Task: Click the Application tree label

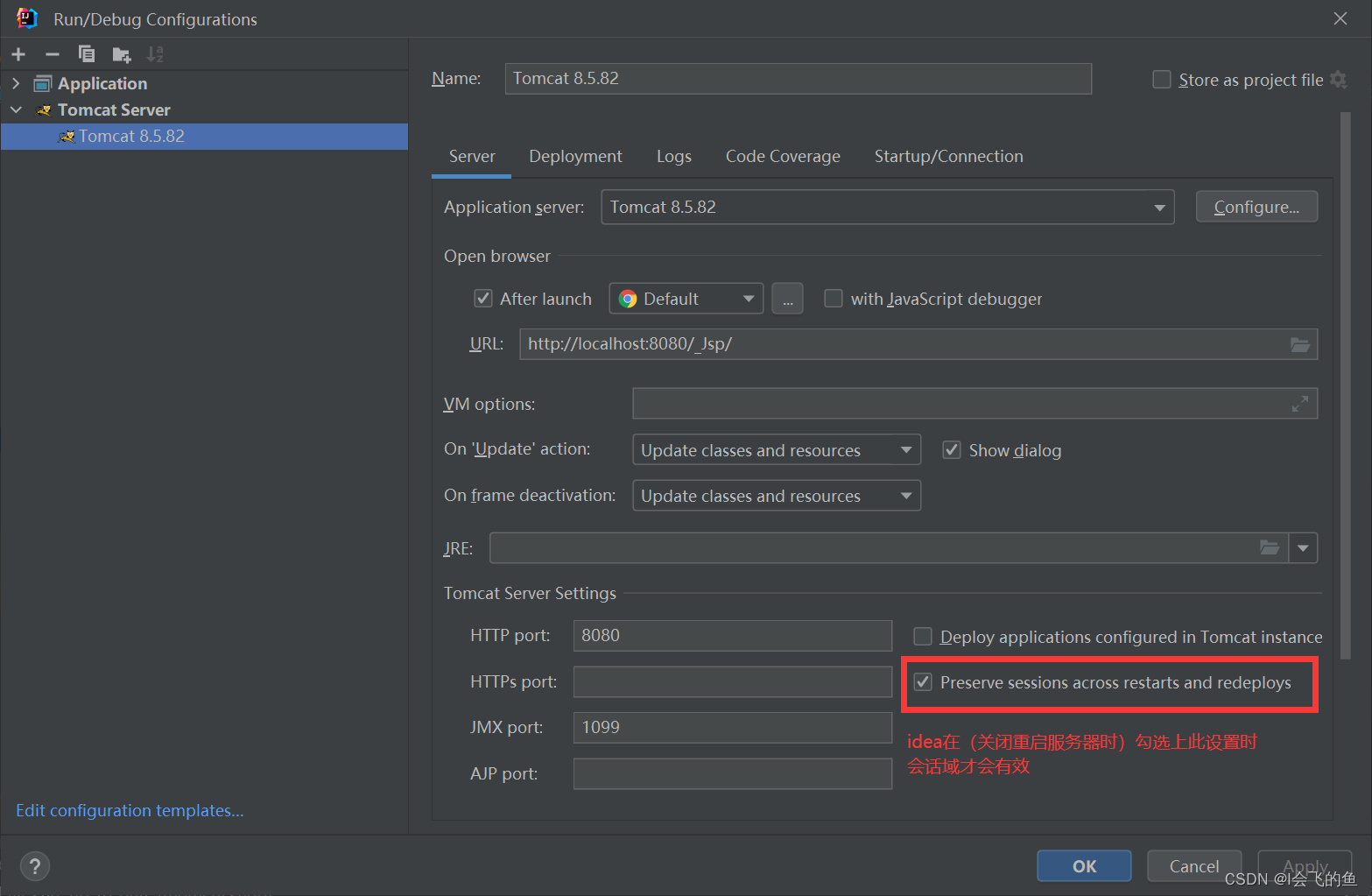Action: [x=102, y=84]
